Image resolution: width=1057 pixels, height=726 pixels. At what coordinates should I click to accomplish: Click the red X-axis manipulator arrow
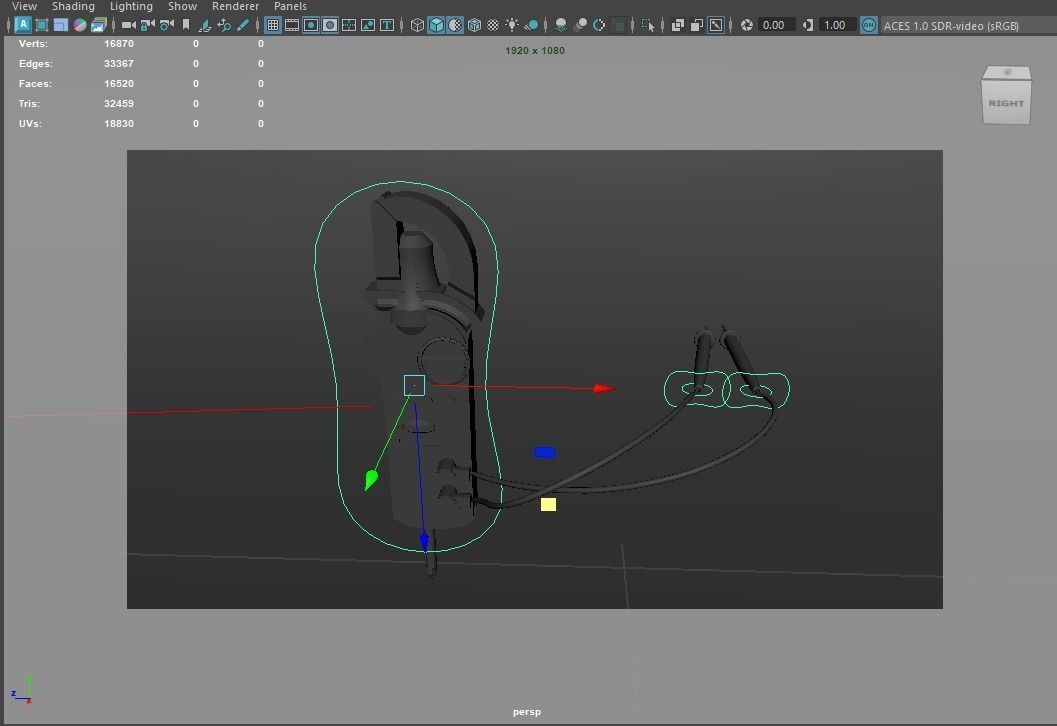pos(603,388)
